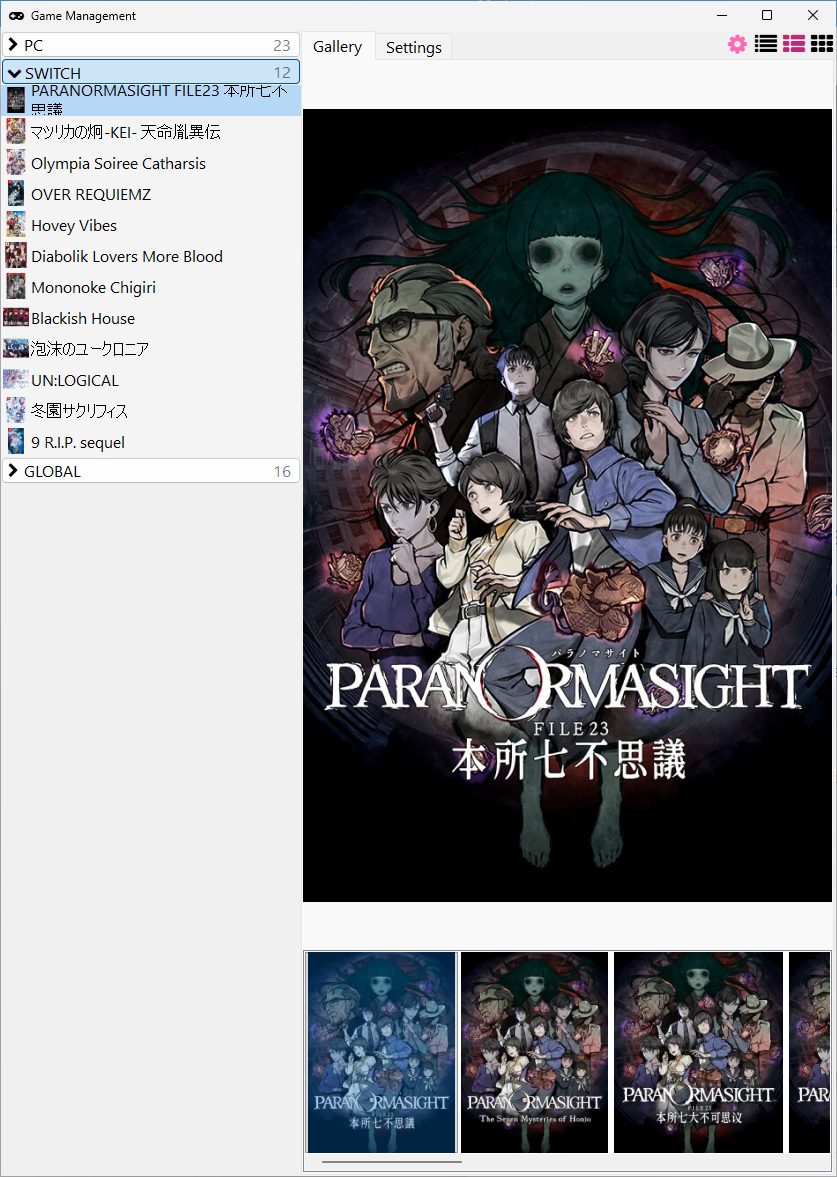
Task: Select Diabolik Lovers More Blood title text
Action: (x=127, y=257)
